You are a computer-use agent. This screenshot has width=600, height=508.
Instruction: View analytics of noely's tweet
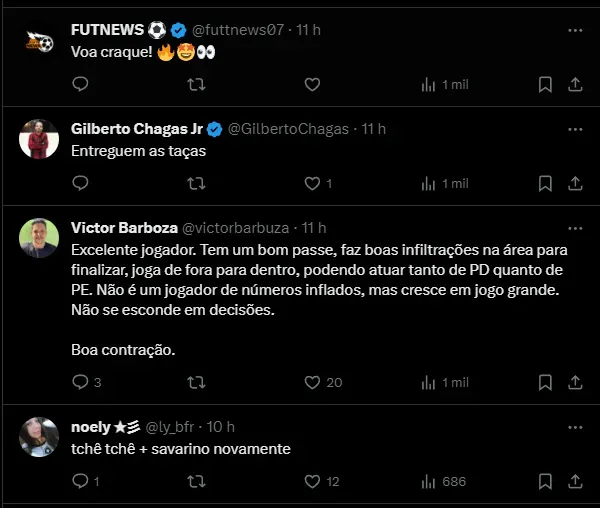[x=428, y=481]
